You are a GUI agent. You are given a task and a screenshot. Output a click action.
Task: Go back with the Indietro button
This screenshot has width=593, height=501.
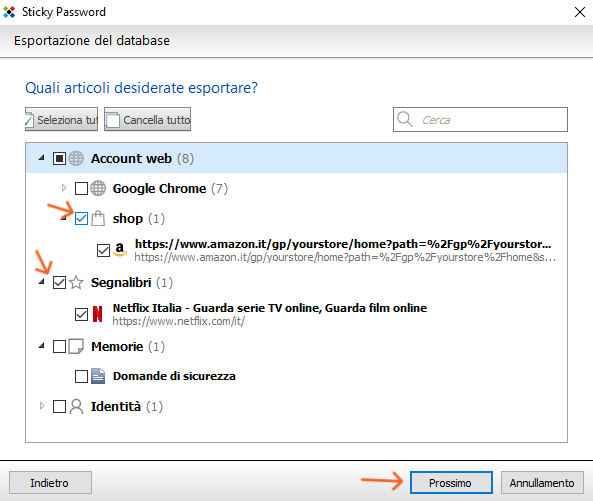click(50, 482)
